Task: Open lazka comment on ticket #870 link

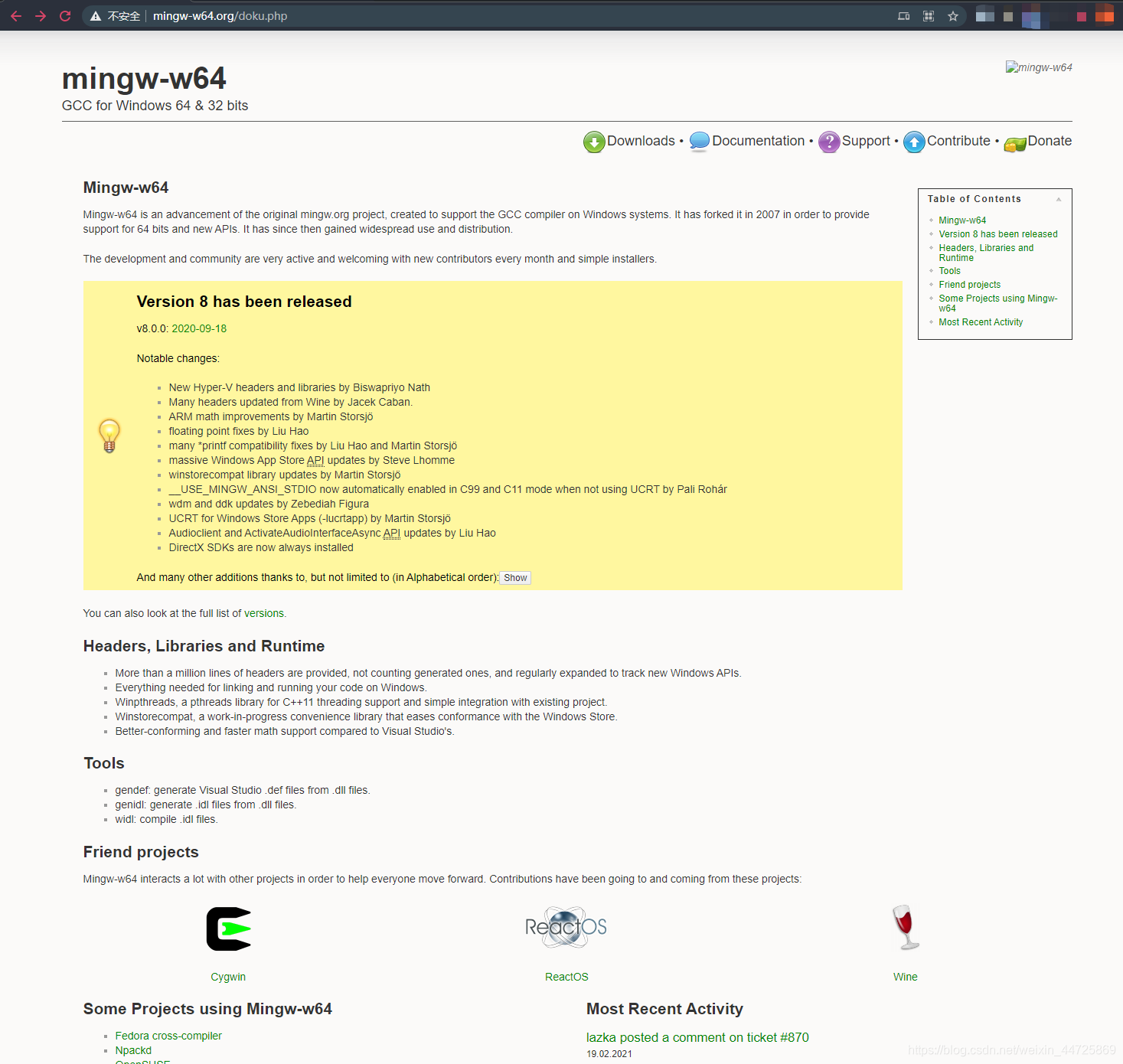Action: 697,1037
